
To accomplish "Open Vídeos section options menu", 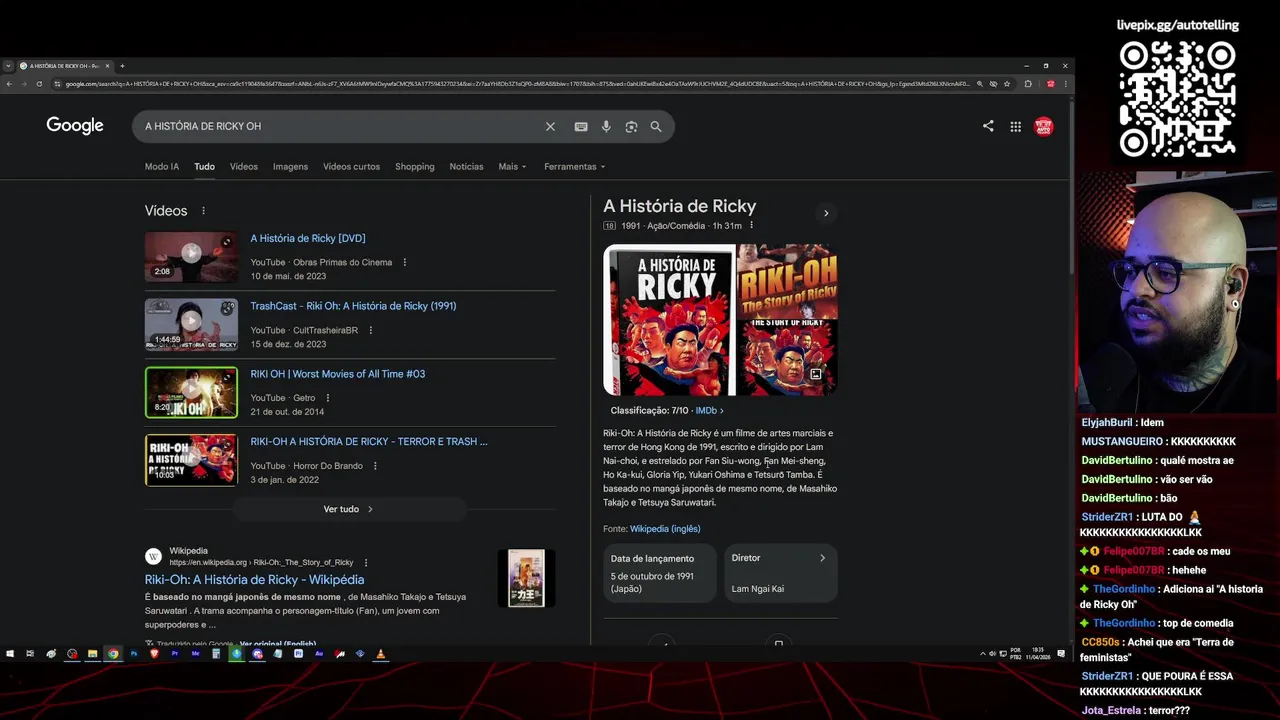I will pyautogui.click(x=204, y=211).
